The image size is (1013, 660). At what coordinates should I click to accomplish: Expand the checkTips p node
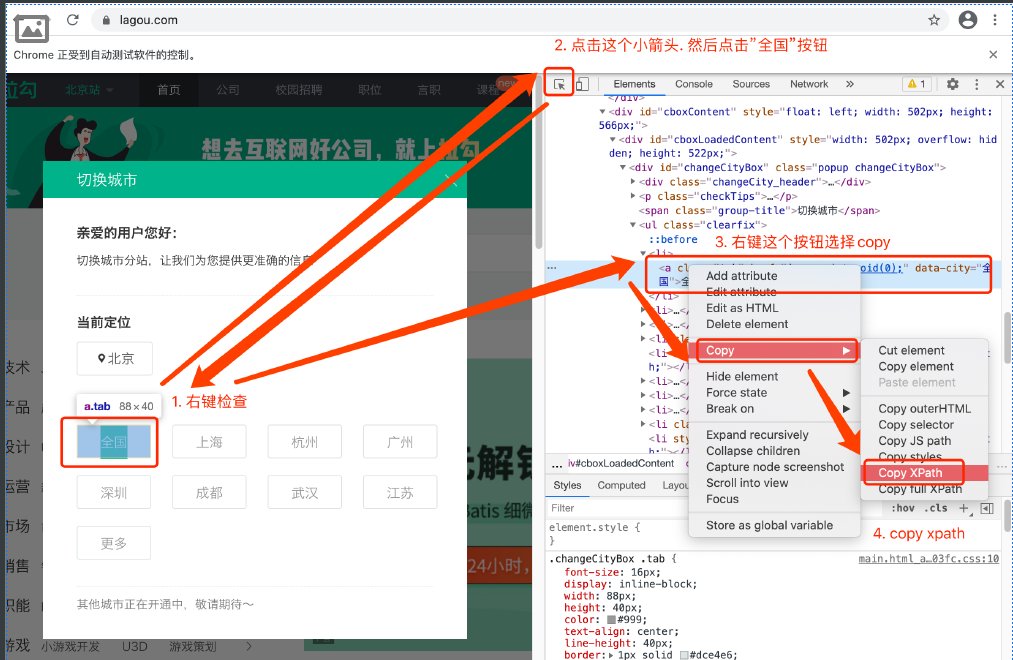click(x=633, y=196)
